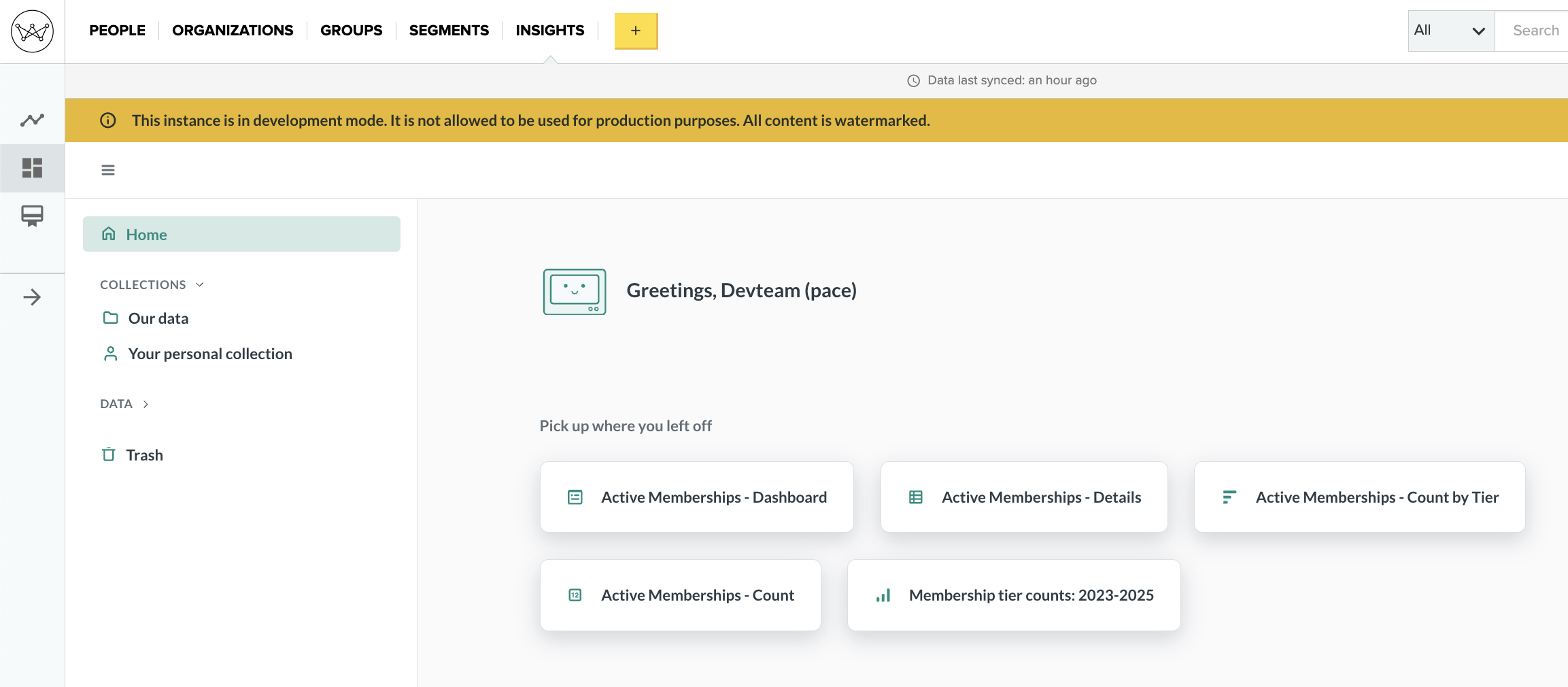Open Membership tier counts: 2023-2025 card
The height and width of the screenshot is (687, 1568).
click(1014, 595)
